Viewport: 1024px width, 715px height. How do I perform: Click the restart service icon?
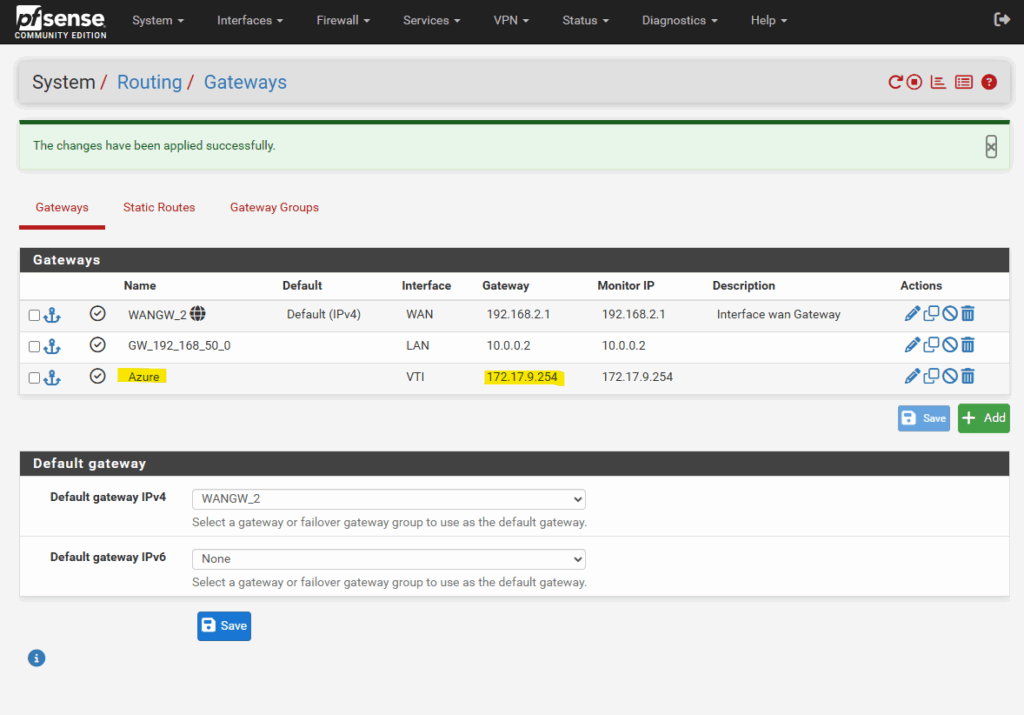(x=895, y=82)
